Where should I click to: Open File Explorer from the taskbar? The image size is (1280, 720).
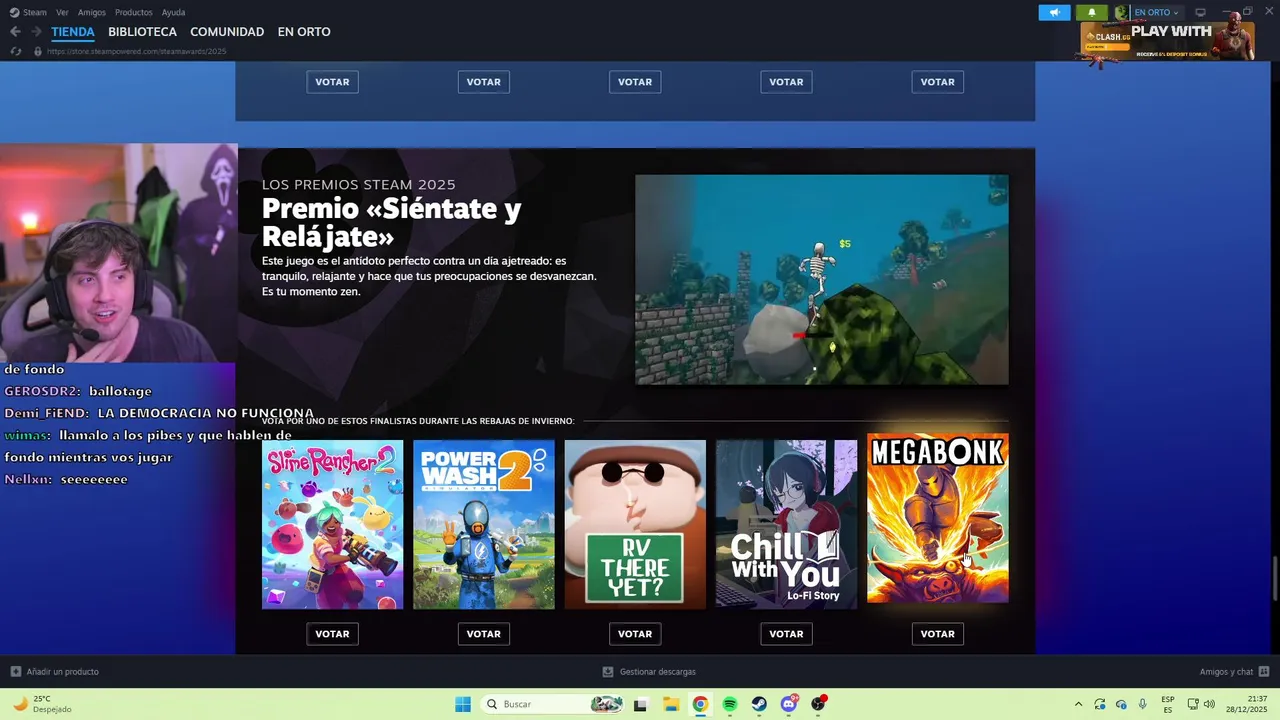(670, 704)
